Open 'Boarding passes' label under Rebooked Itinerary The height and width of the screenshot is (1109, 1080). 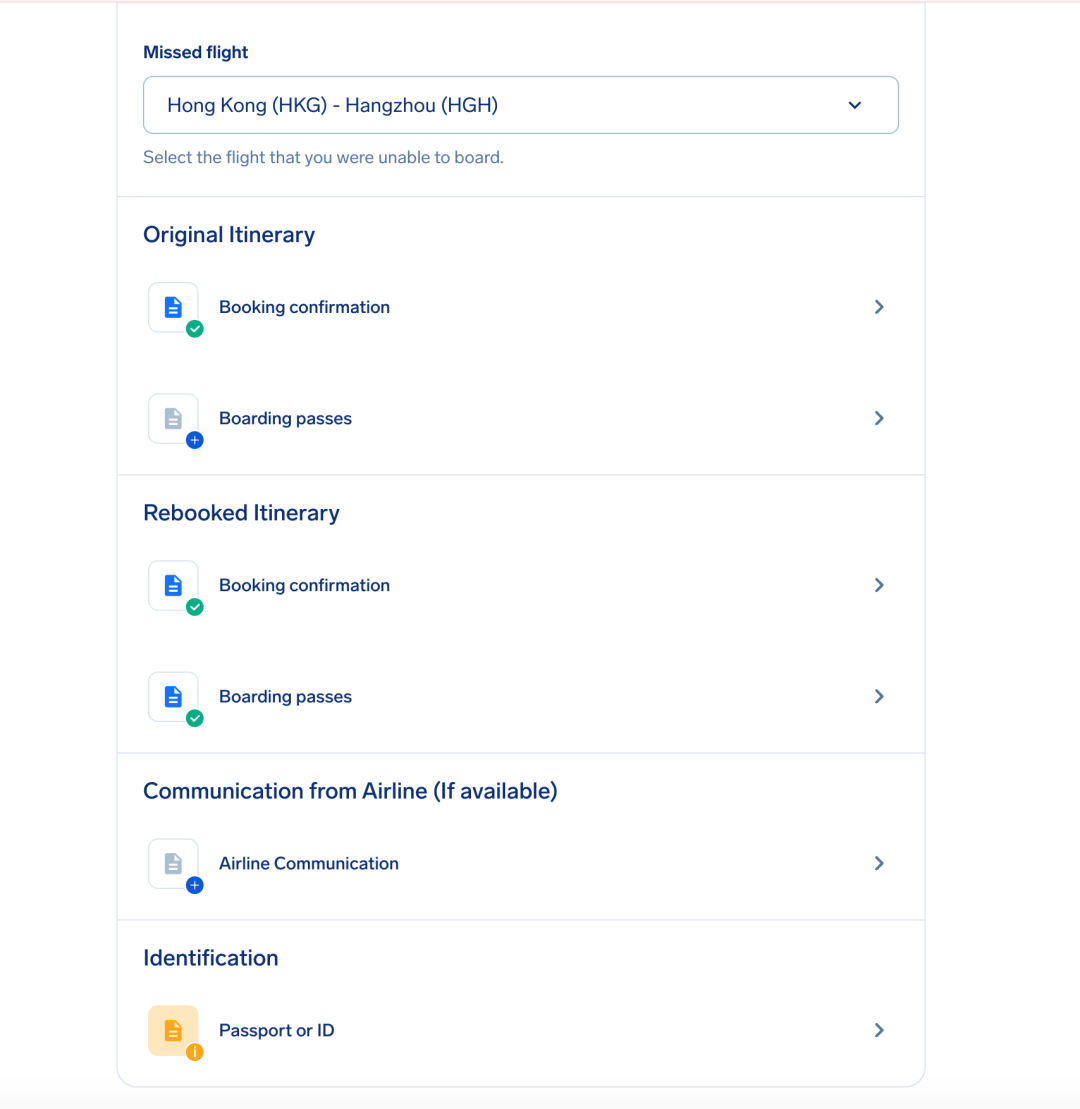pos(285,697)
